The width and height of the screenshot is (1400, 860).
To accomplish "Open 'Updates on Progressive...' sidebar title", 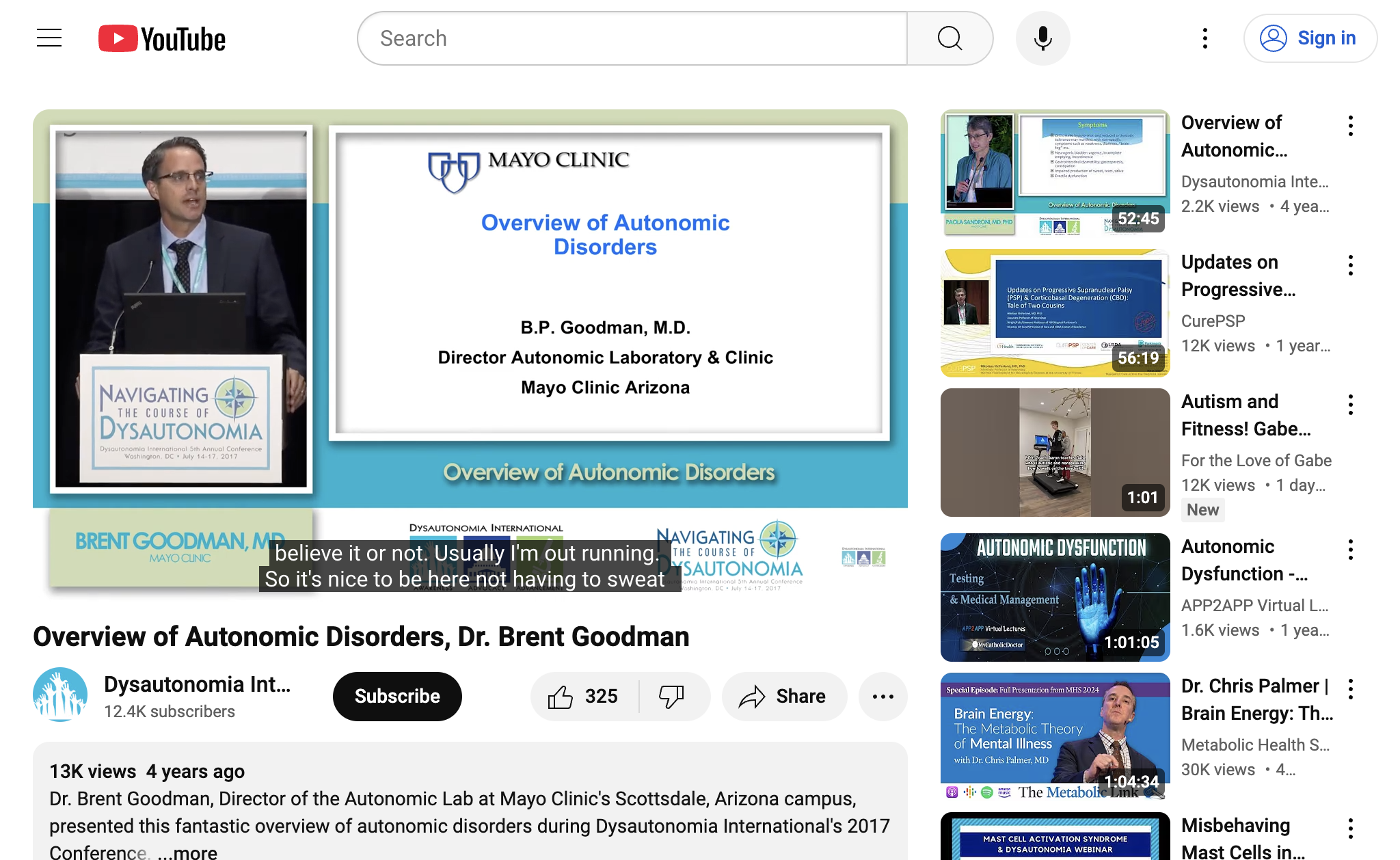I will click(x=1238, y=276).
